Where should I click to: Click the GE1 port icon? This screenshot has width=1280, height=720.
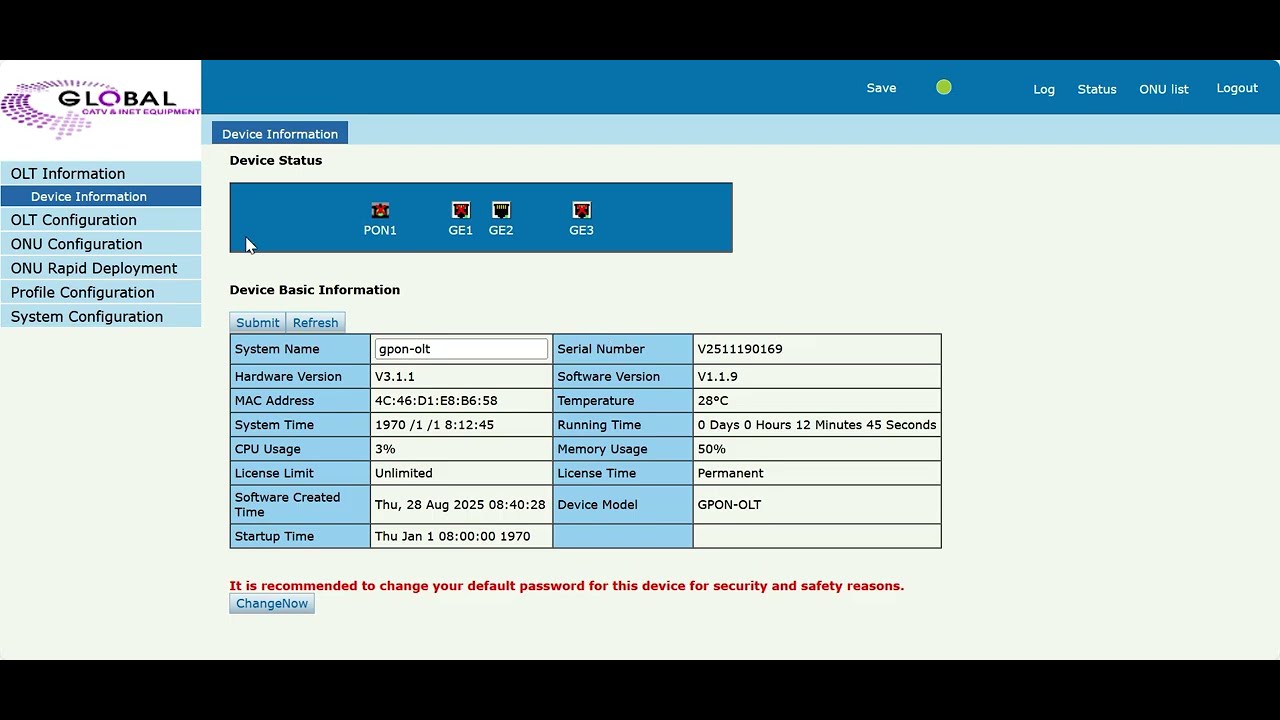[461, 210]
